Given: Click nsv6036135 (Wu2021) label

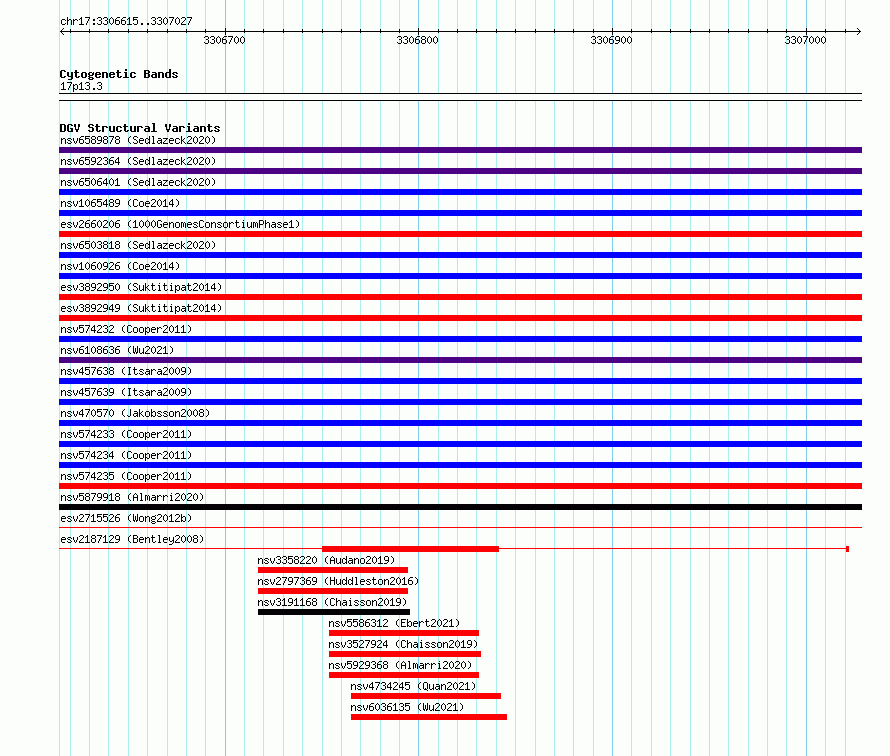Looking at the screenshot, I should tap(407, 707).
